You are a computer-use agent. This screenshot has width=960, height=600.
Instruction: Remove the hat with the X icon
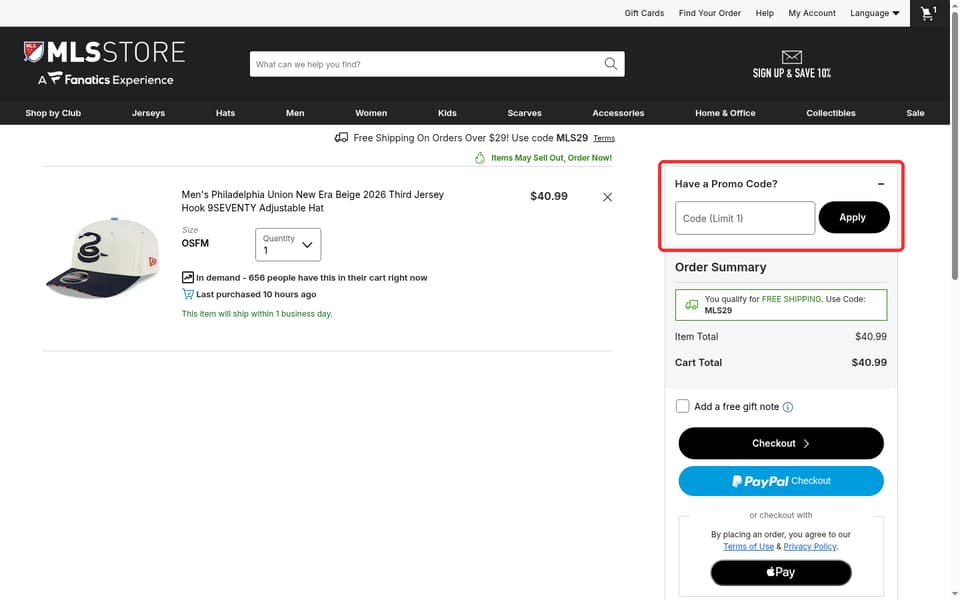coord(607,197)
